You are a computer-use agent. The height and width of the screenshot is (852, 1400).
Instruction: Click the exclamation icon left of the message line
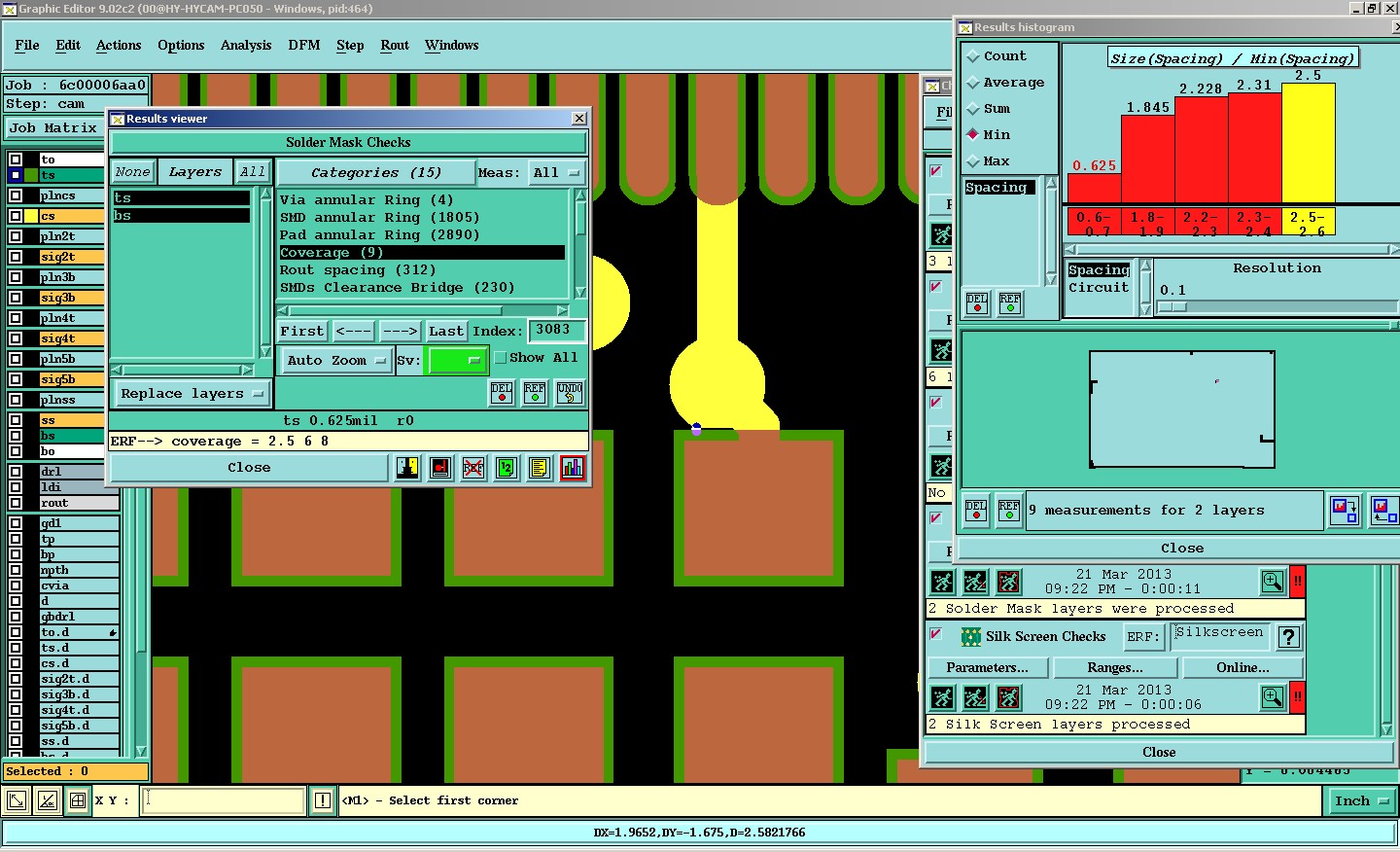point(323,800)
